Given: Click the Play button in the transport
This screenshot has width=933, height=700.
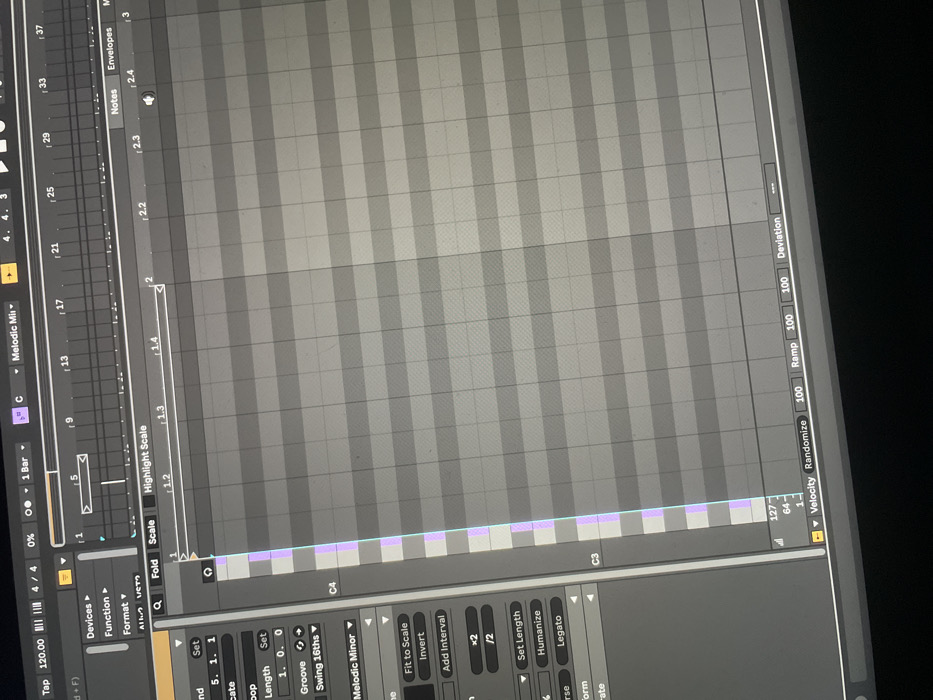Looking at the screenshot, I should pyautogui.click(x=3, y=166).
